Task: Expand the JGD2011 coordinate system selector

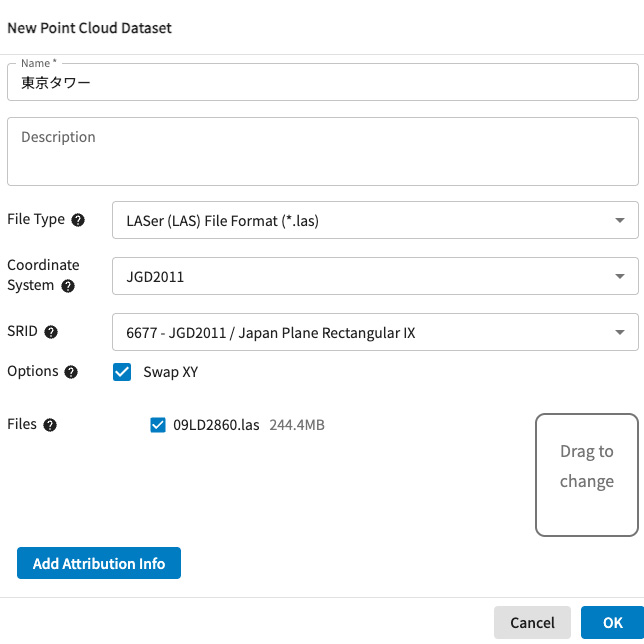Action: click(x=360, y=276)
